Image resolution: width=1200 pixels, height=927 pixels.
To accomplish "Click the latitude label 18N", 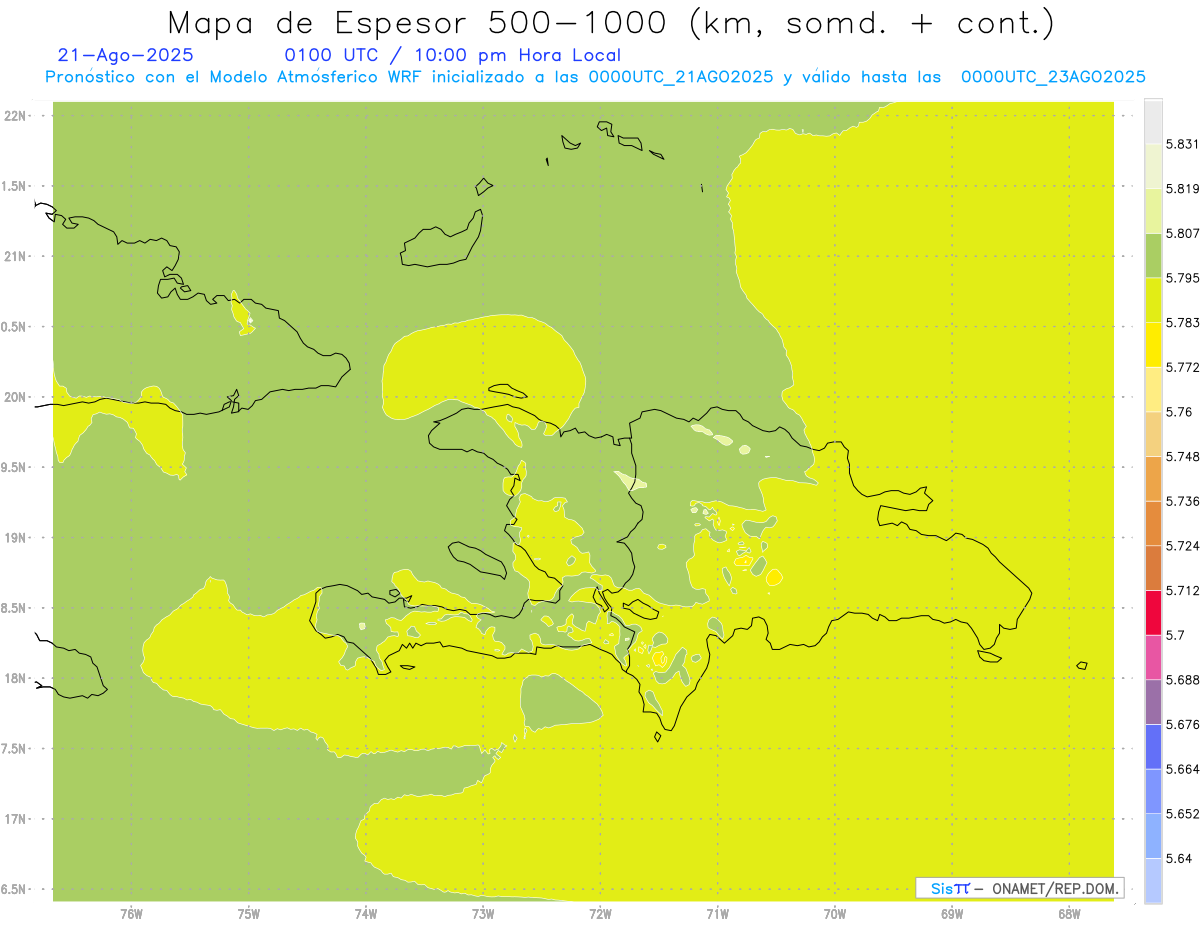I will tap(15, 679).
